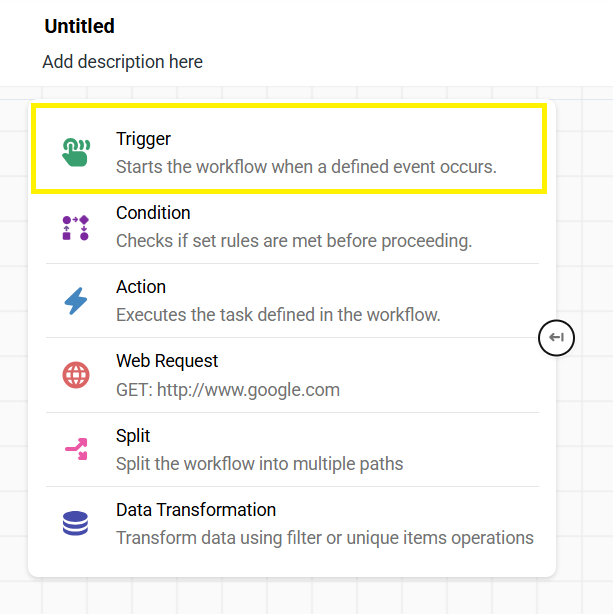The height and width of the screenshot is (614, 613).
Task: Click the pink Split arrows icon
Action: click(75, 450)
